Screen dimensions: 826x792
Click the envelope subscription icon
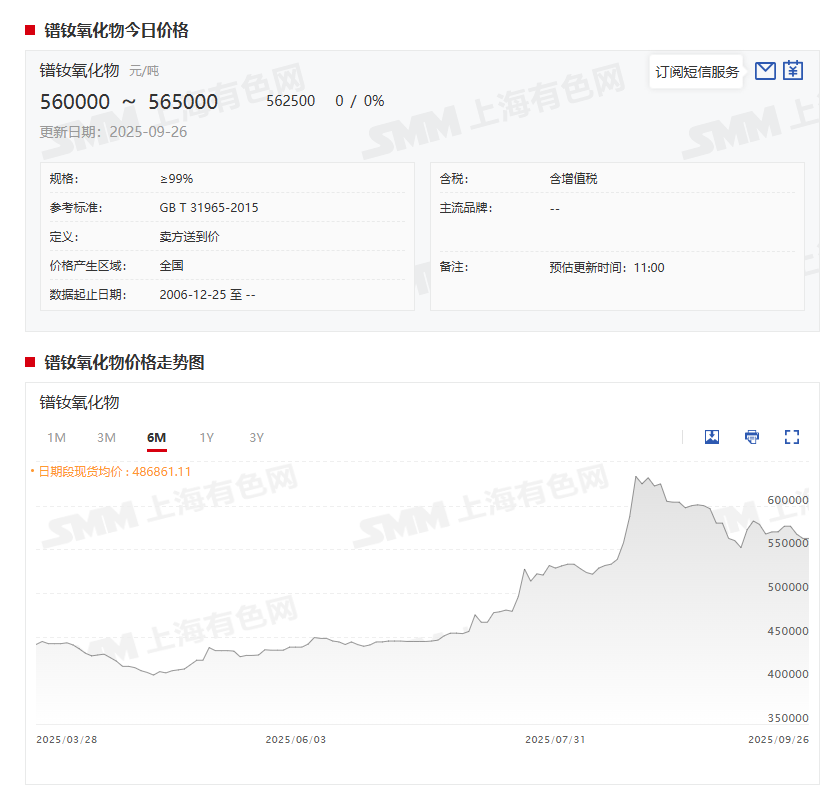pyautogui.click(x=765, y=71)
